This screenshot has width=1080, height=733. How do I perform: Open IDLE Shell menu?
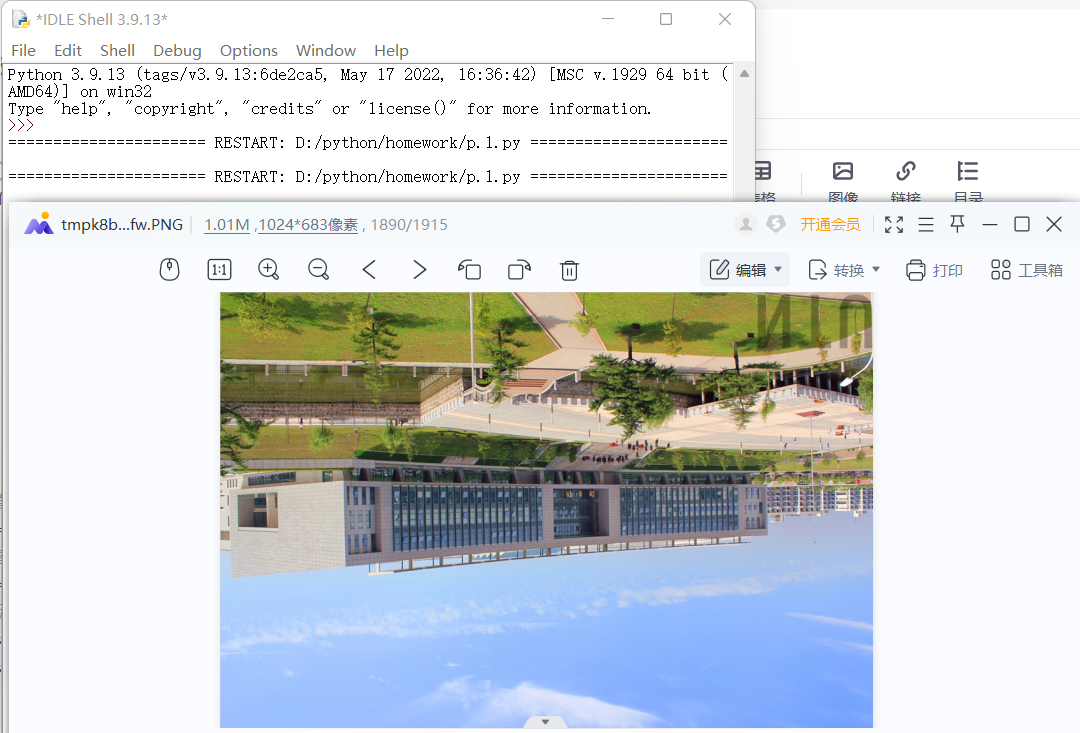tap(117, 50)
